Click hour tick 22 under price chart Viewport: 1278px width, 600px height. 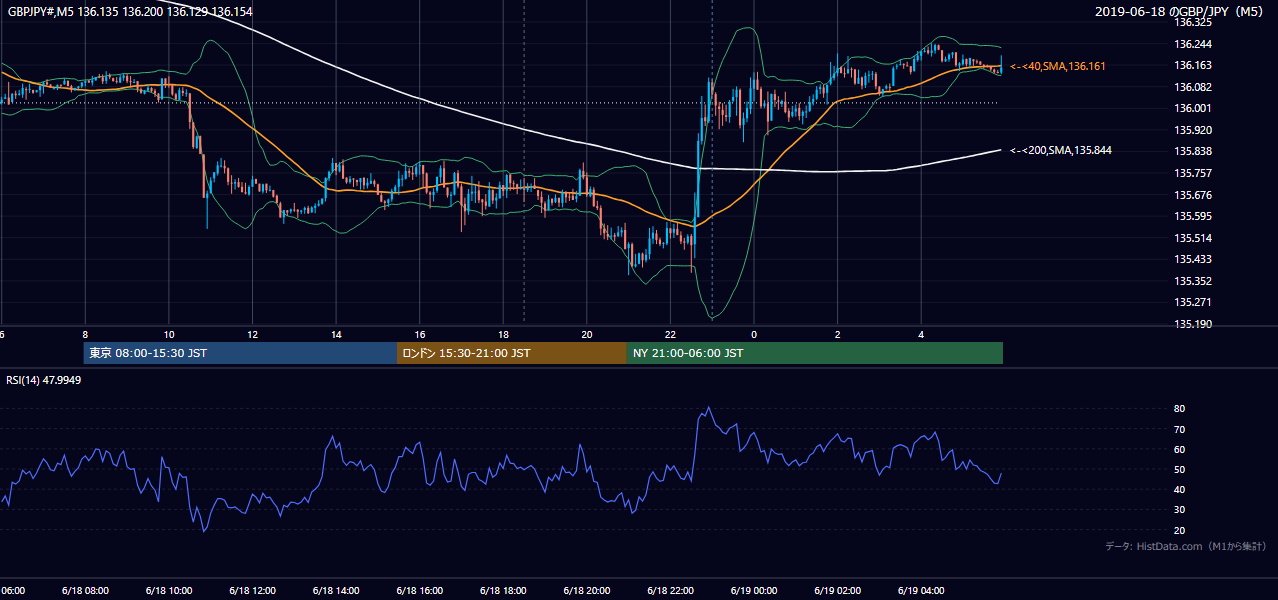point(670,335)
